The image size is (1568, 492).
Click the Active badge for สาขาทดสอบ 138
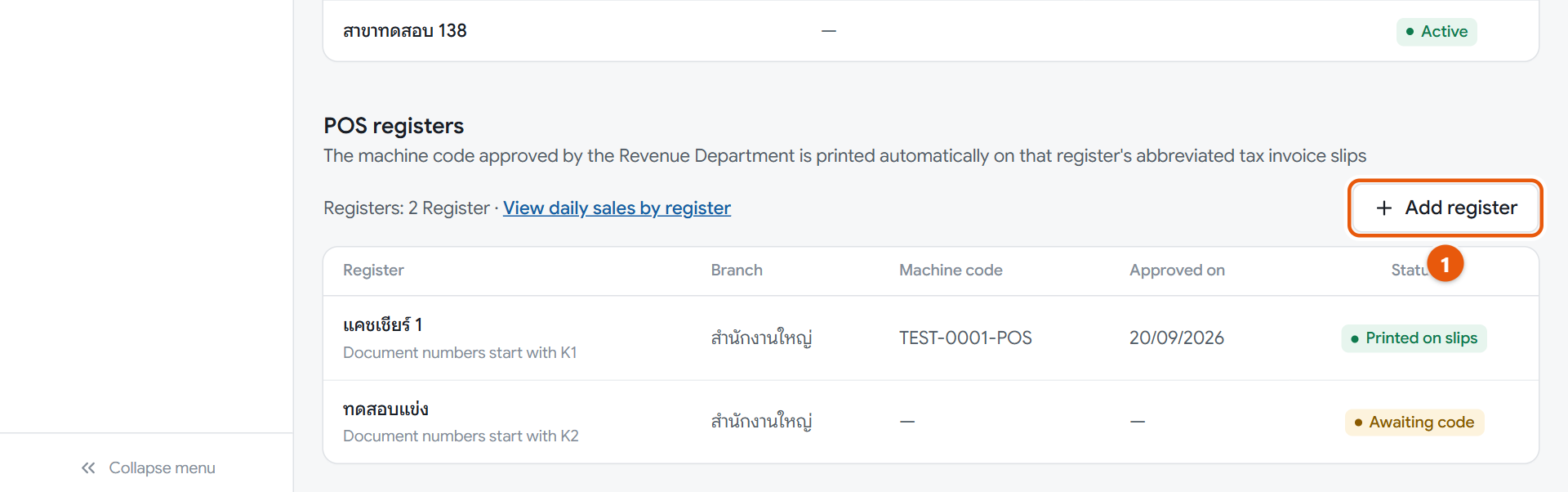click(x=1437, y=32)
